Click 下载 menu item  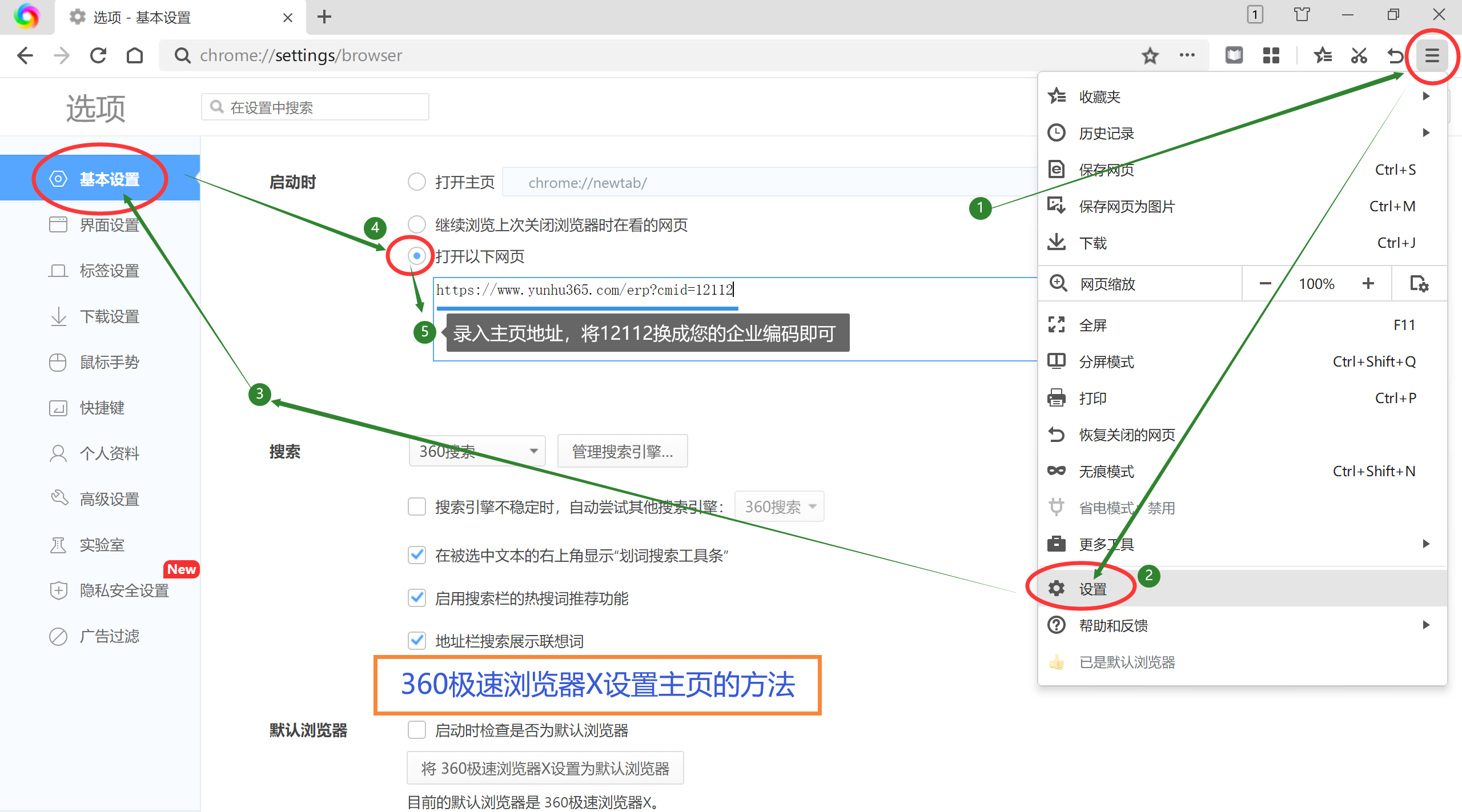(x=1243, y=243)
